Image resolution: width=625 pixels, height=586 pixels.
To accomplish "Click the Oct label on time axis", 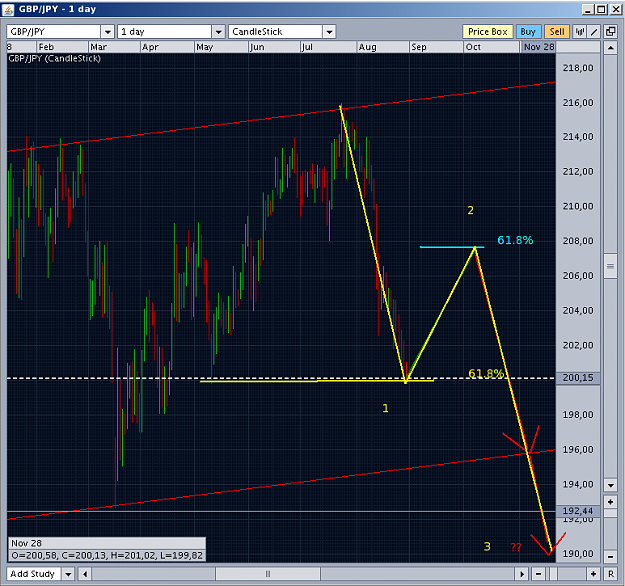I will tap(473, 47).
